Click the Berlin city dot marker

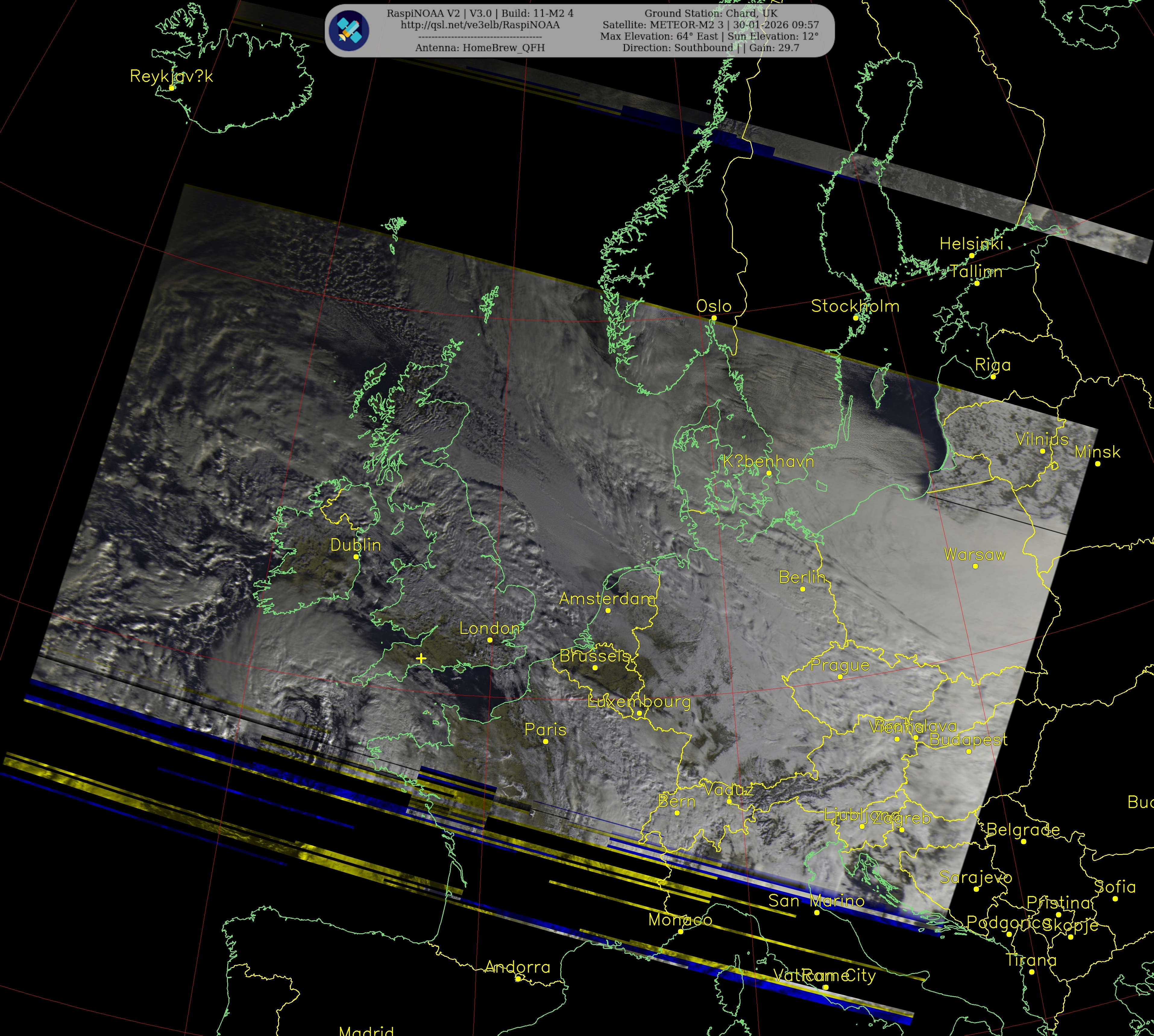tap(803, 589)
